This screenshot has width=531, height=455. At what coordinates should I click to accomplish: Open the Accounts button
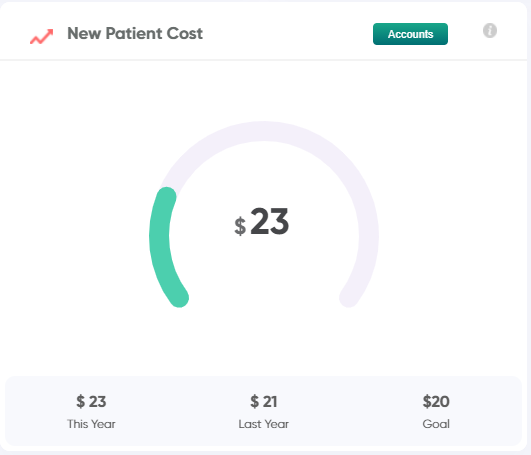[410, 34]
